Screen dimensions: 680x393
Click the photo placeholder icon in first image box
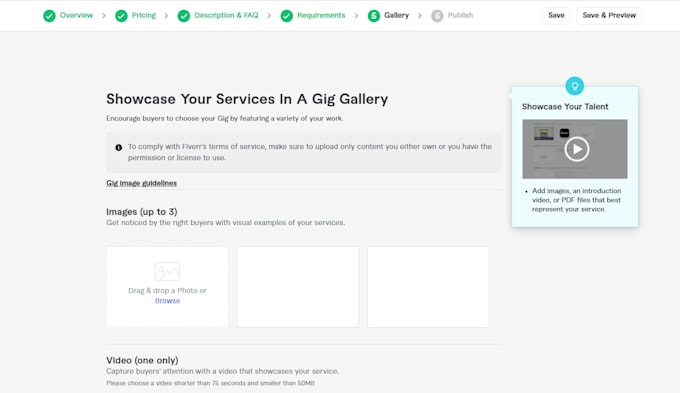[x=167, y=272]
